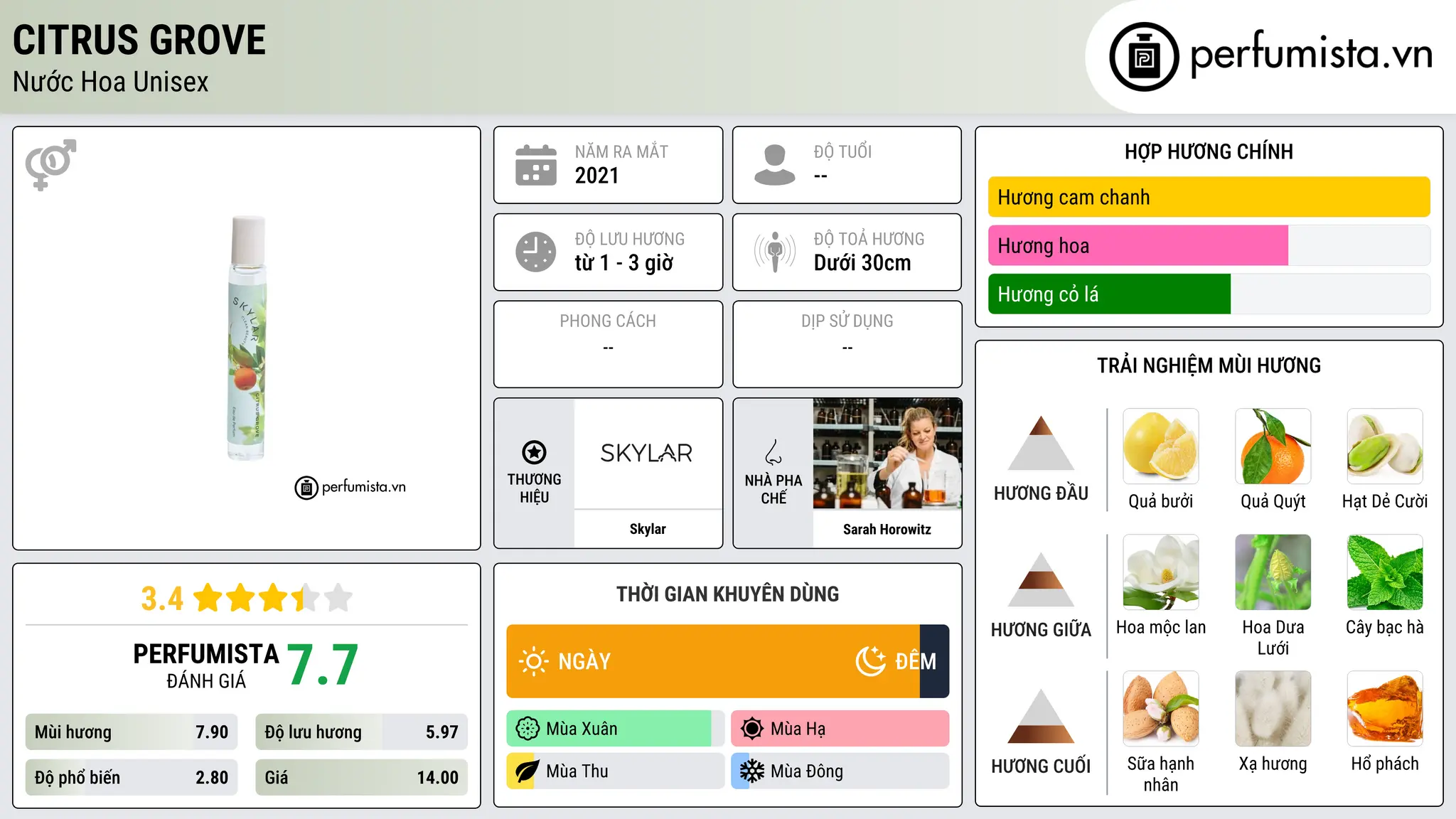This screenshot has width=1456, height=819.
Task: Click the green Mùa Xuân season bar
Action: 609,729
